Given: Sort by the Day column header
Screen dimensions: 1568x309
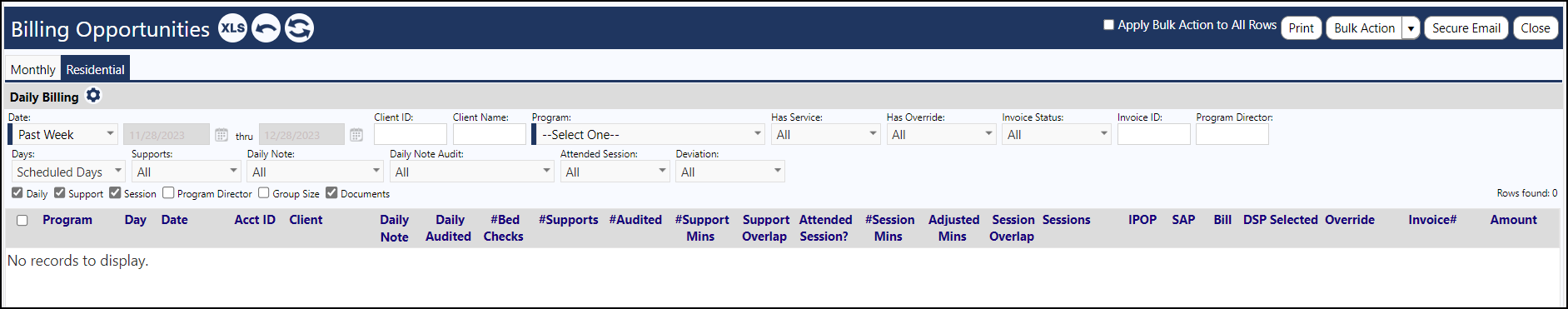Looking at the screenshot, I should 136,220.
